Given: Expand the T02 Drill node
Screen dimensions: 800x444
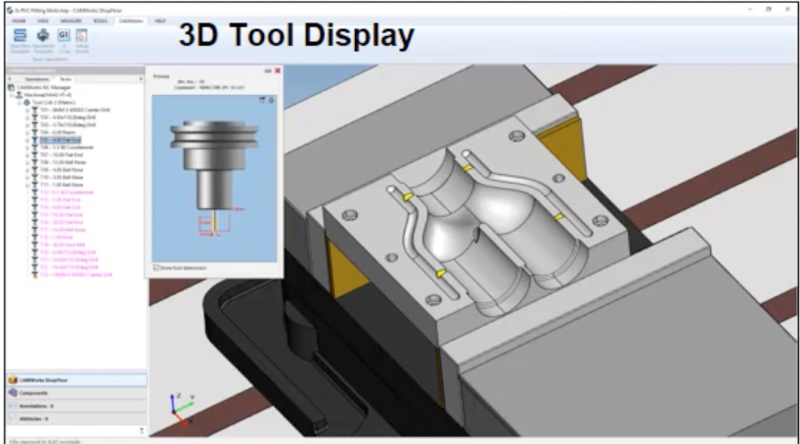Looking at the screenshot, I should (28, 117).
